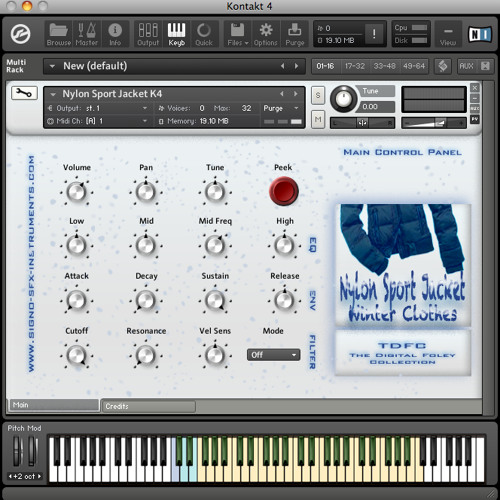
Task: Click the Mid Freq knob
Action: pos(215,246)
